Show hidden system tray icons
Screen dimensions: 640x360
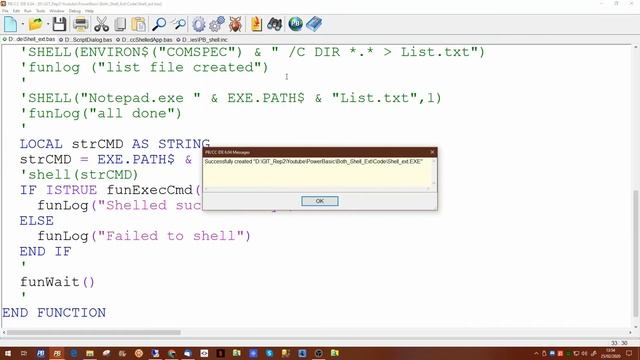536,353
